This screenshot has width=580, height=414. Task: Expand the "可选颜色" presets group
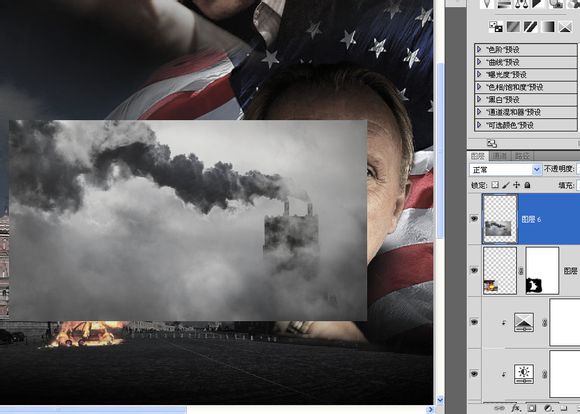coord(479,125)
